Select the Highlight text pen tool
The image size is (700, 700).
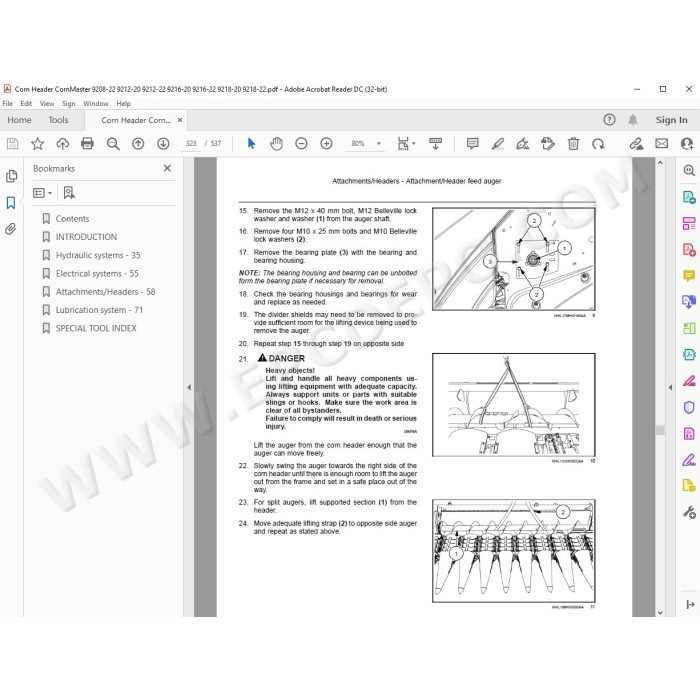(x=497, y=144)
